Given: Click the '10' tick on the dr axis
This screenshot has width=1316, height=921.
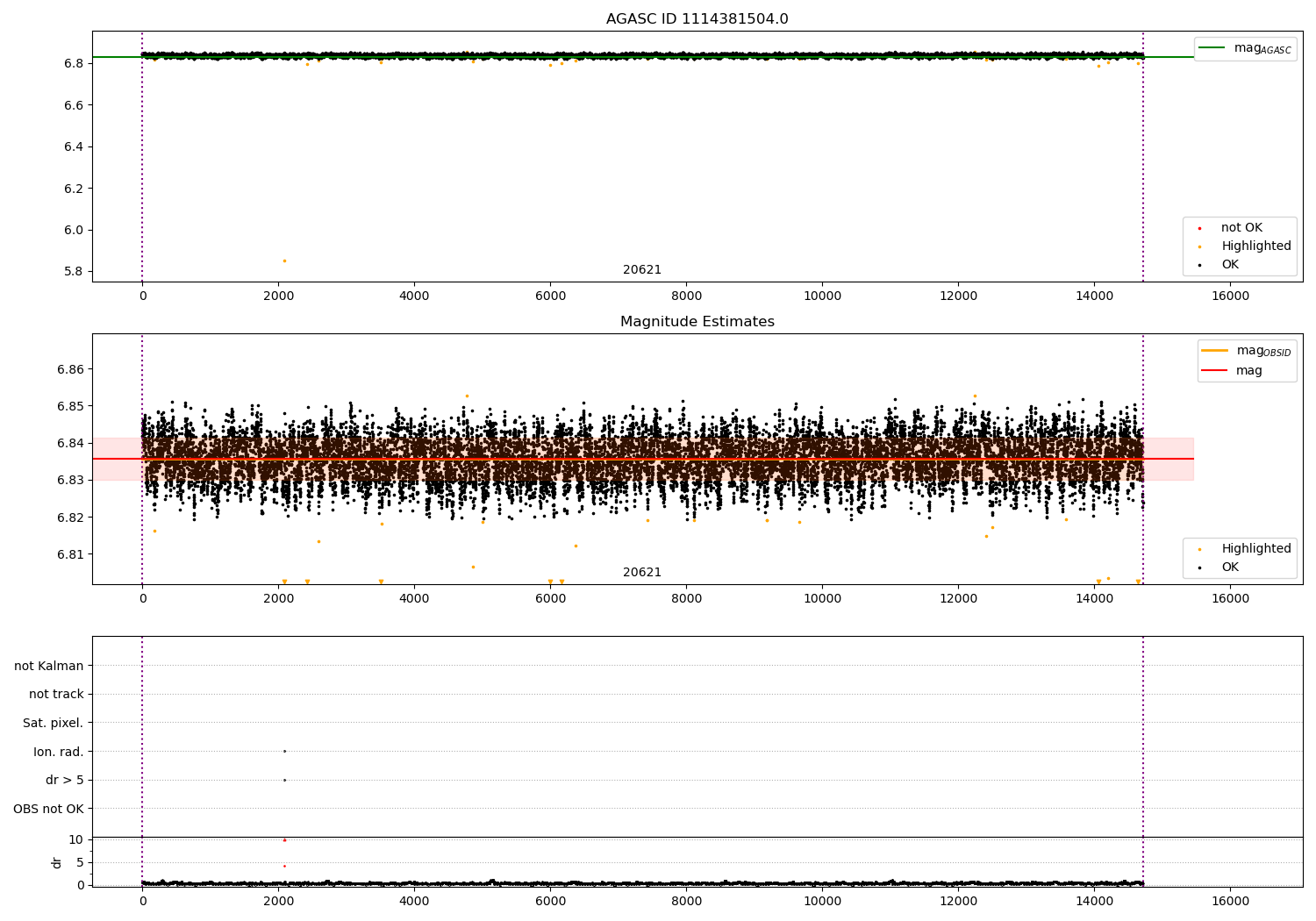Looking at the screenshot, I should click(x=75, y=839).
